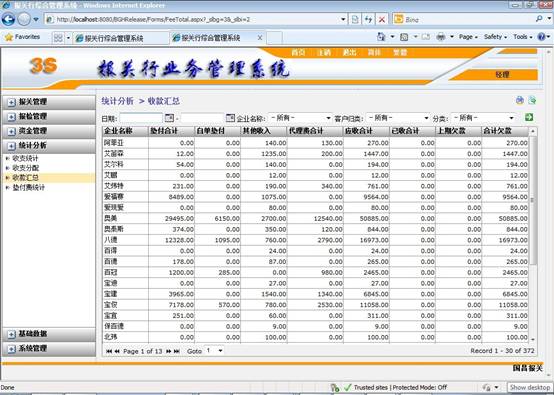
Task: Sort by the 企业名称 column header
Action: [125, 131]
